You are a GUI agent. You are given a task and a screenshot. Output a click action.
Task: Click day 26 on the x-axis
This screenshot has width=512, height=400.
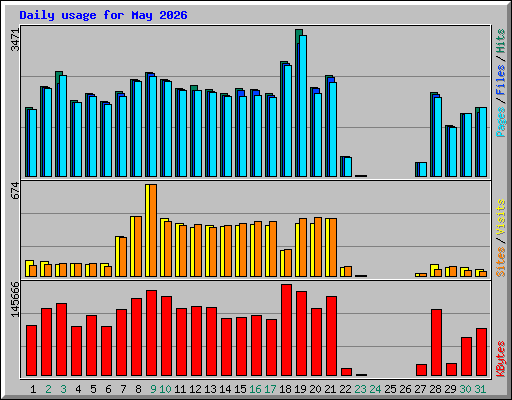[x=405, y=389]
